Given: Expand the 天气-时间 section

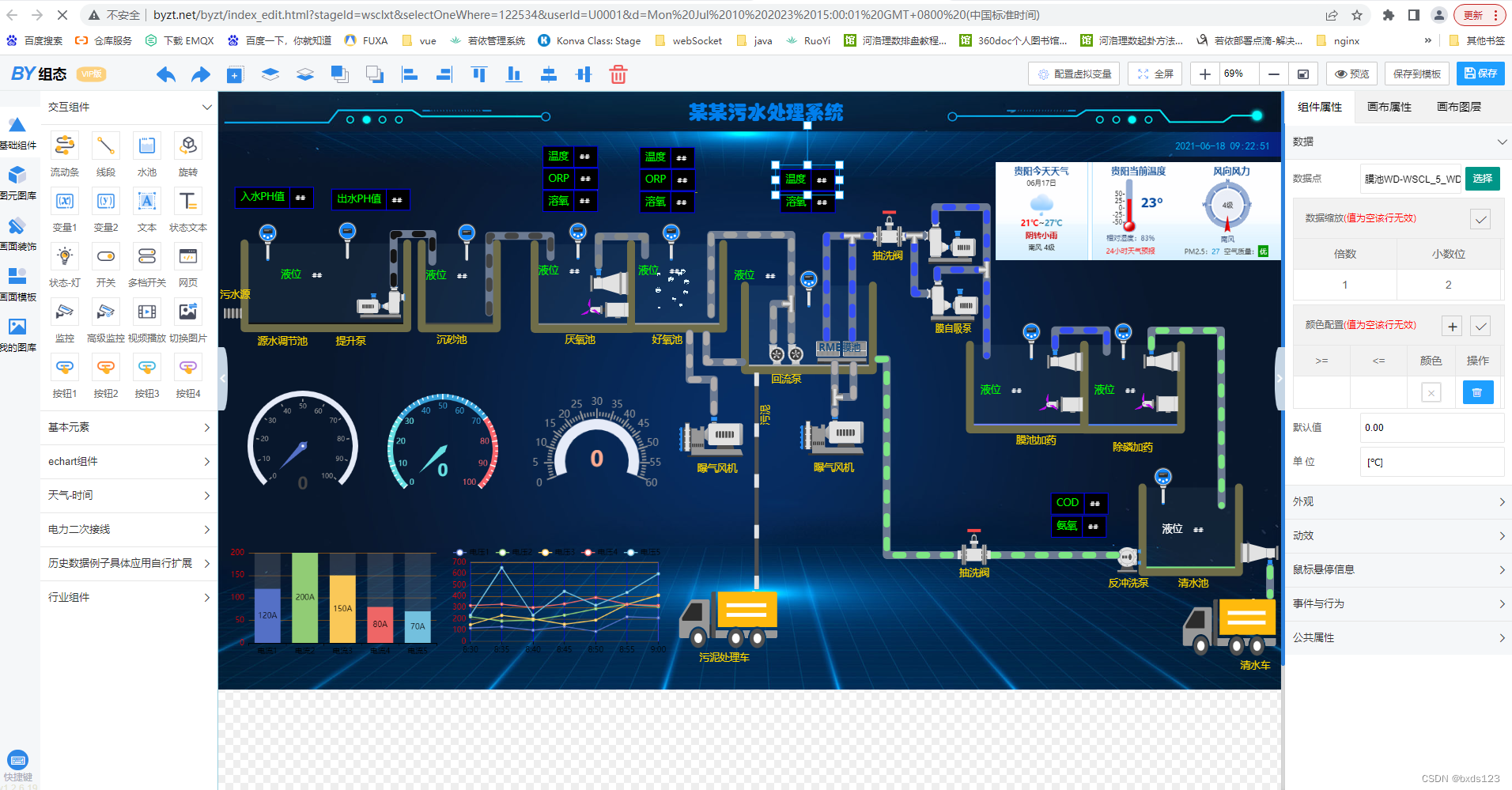Looking at the screenshot, I should click(129, 495).
